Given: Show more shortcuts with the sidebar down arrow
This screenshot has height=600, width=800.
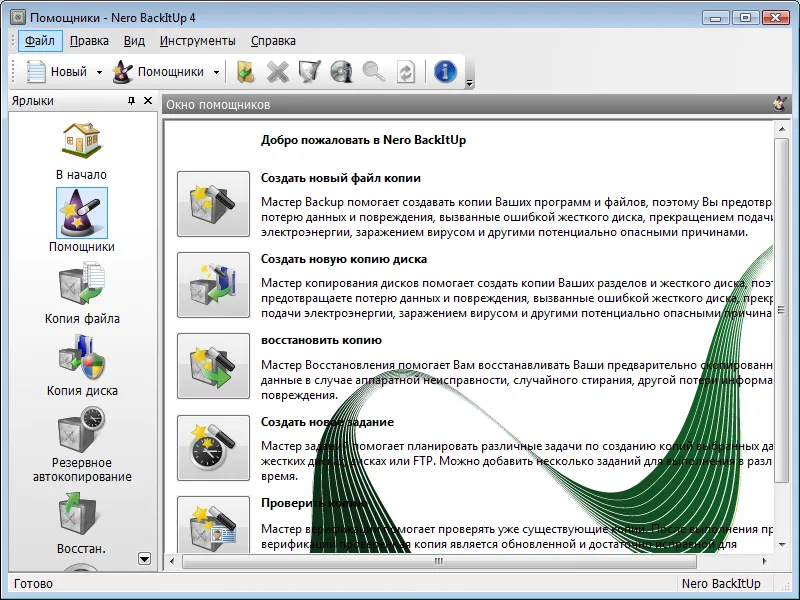Looking at the screenshot, I should (144, 559).
